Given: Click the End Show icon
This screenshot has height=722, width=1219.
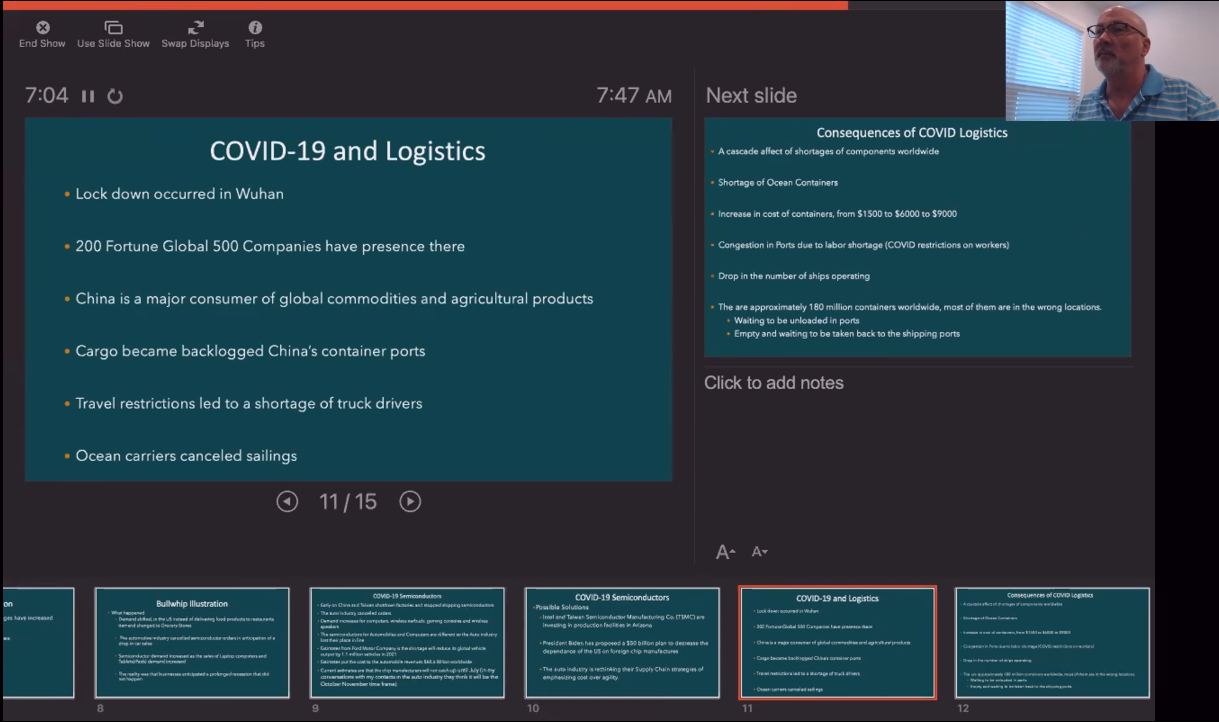Looking at the screenshot, I should [x=42, y=28].
